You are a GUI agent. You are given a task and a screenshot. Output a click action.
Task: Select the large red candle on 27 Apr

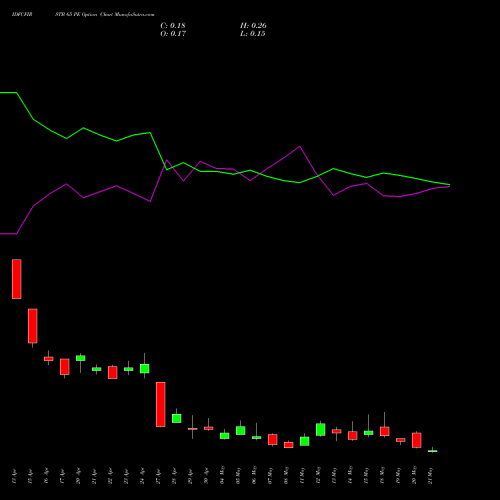[x=161, y=404]
